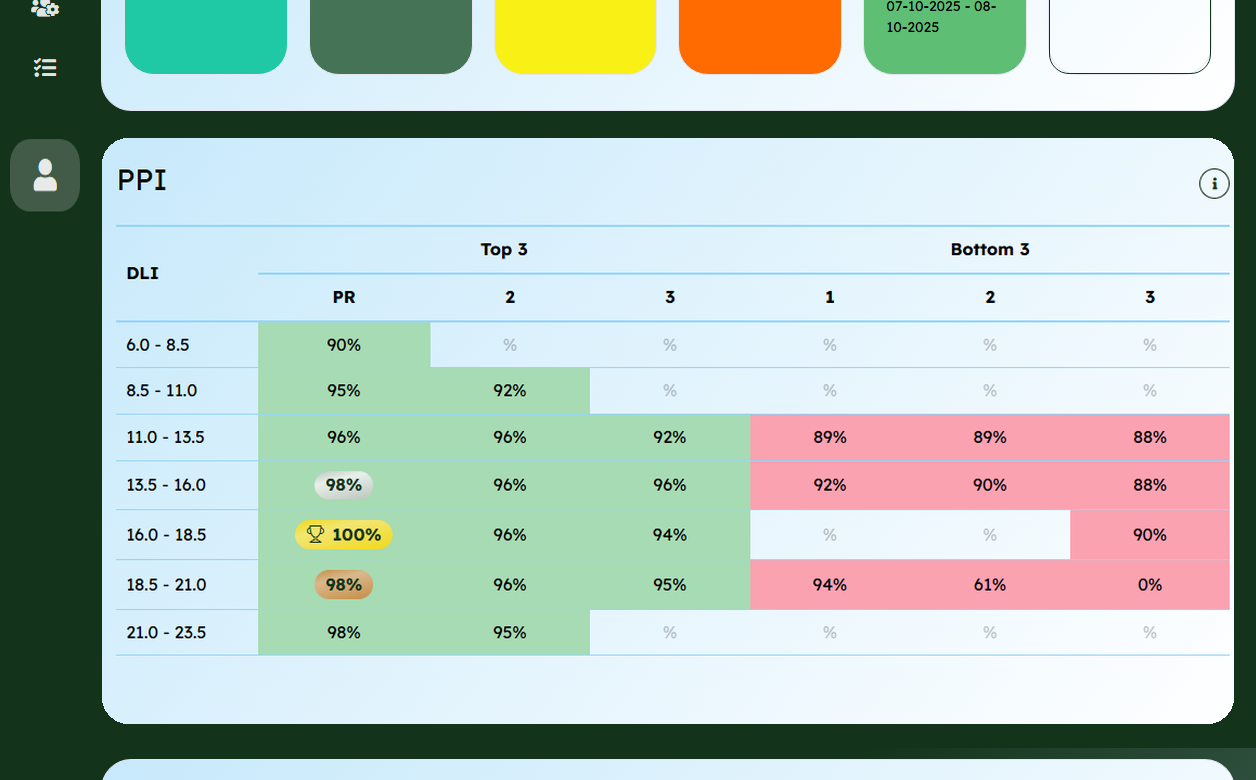Click the 94% cell in row 16.0 - 18.5

pyautogui.click(x=670, y=535)
